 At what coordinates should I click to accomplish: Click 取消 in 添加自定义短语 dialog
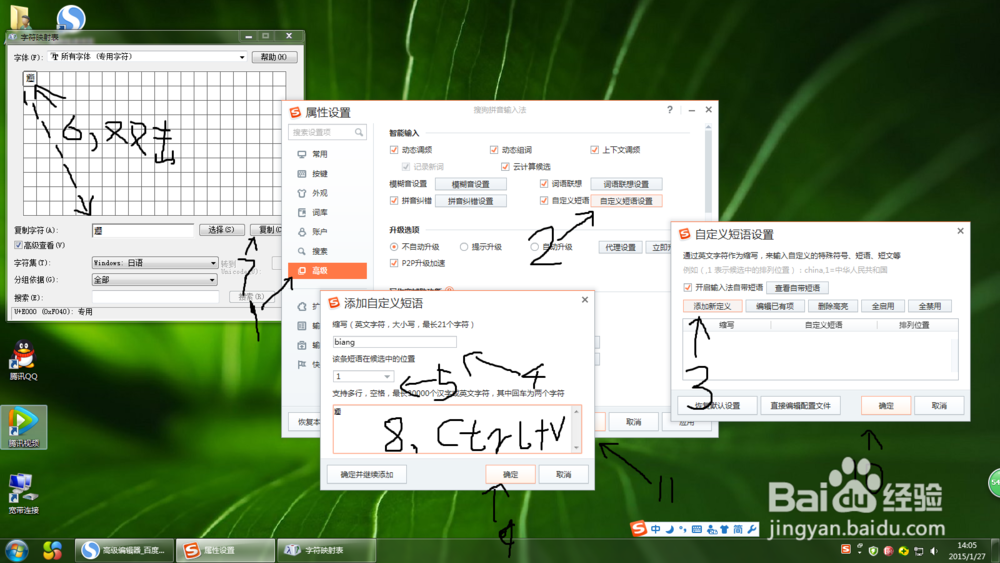(563, 474)
